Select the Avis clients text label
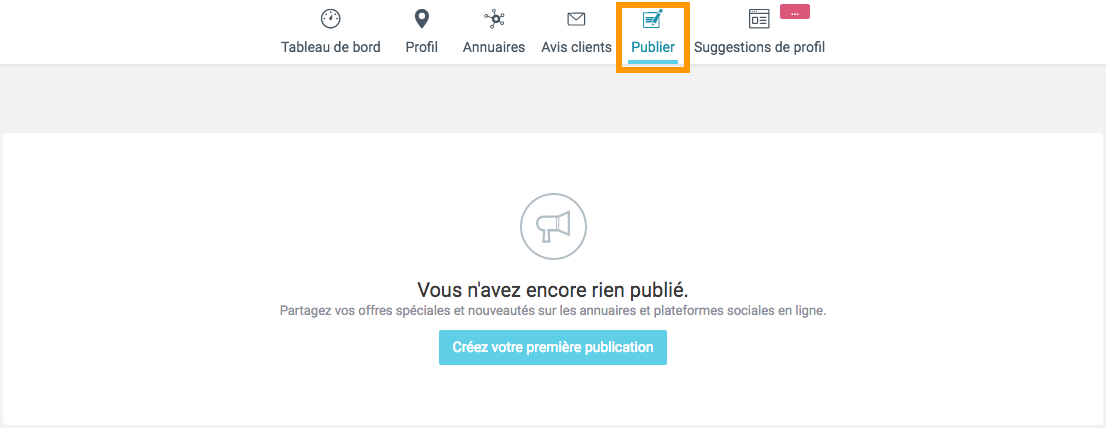This screenshot has height=428, width=1106. pos(576,47)
